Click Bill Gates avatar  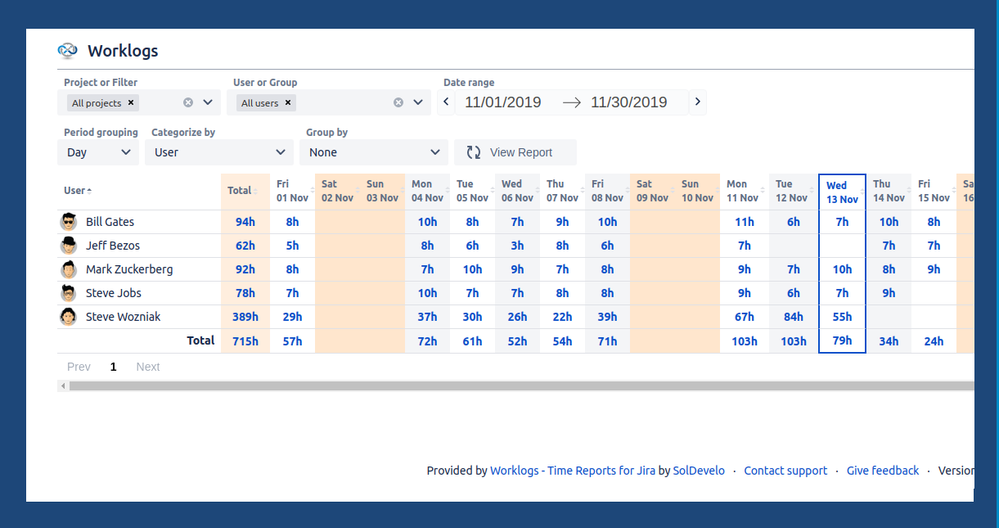(68, 222)
